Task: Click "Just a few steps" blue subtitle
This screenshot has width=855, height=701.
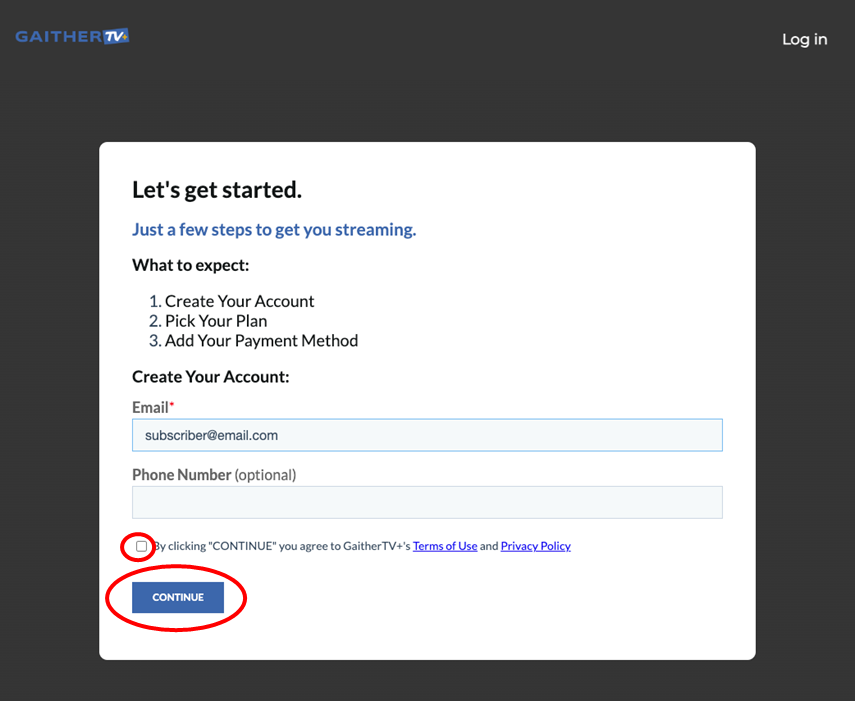Action: (x=274, y=229)
